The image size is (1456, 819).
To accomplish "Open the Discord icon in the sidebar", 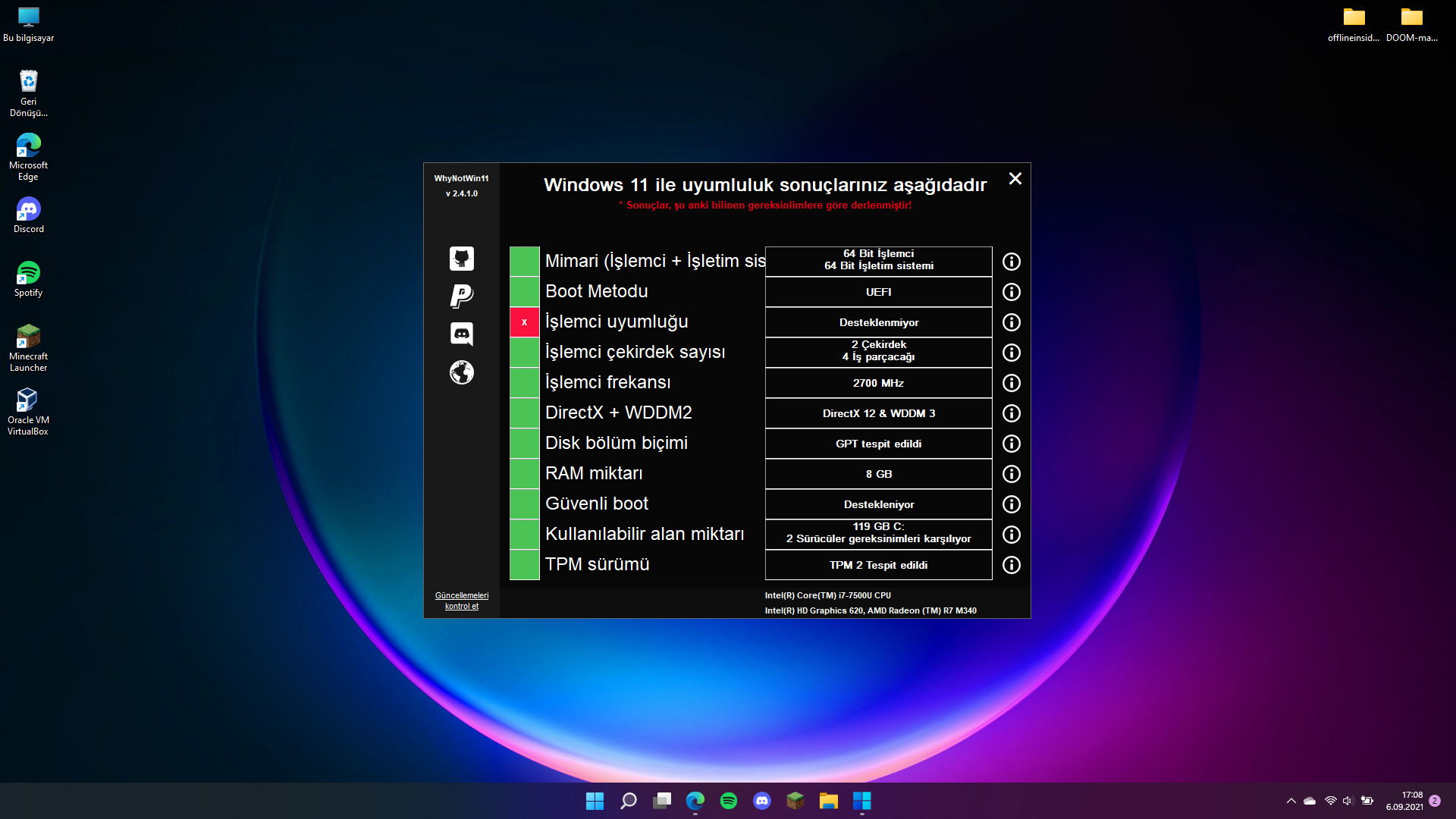I will tap(461, 334).
